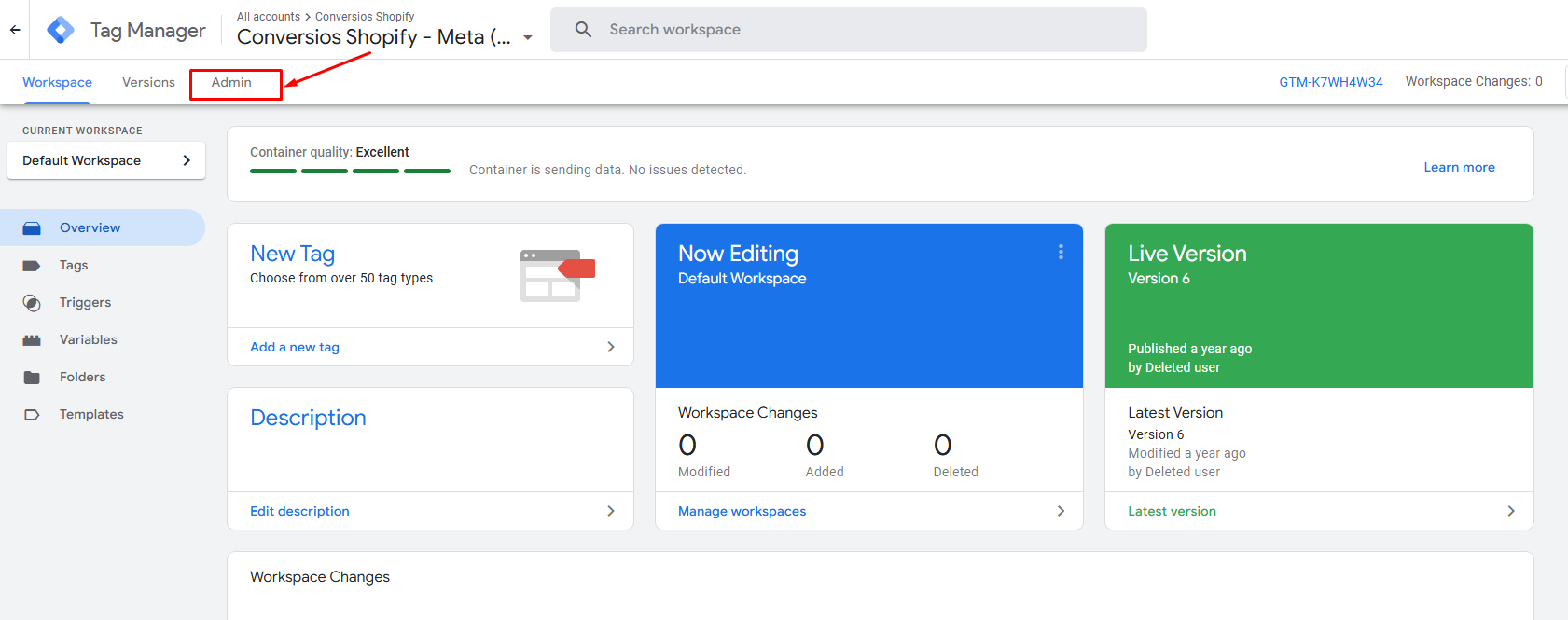Click the Modified count value

click(687, 446)
